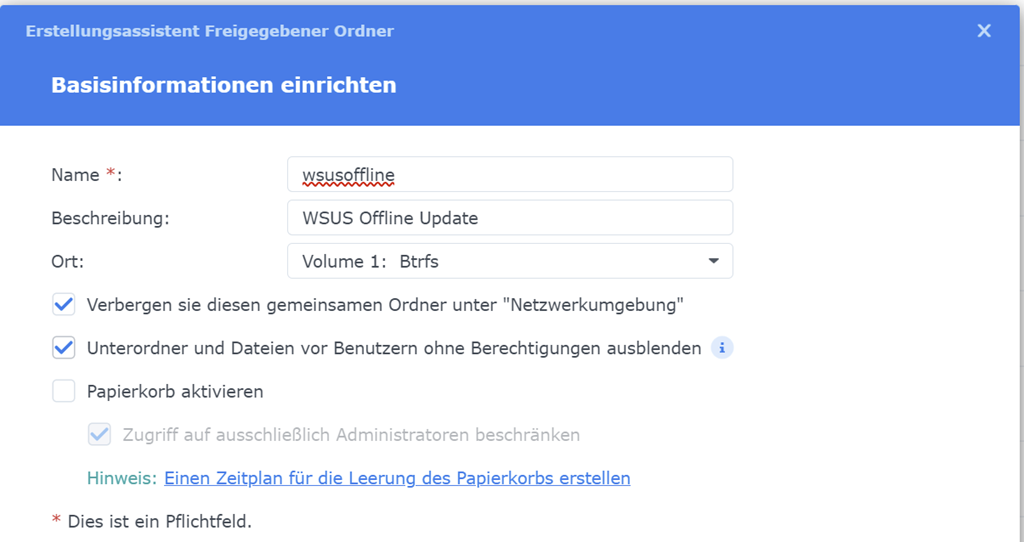Click the Dies ist ein Pflichtfeld note

click(159, 521)
